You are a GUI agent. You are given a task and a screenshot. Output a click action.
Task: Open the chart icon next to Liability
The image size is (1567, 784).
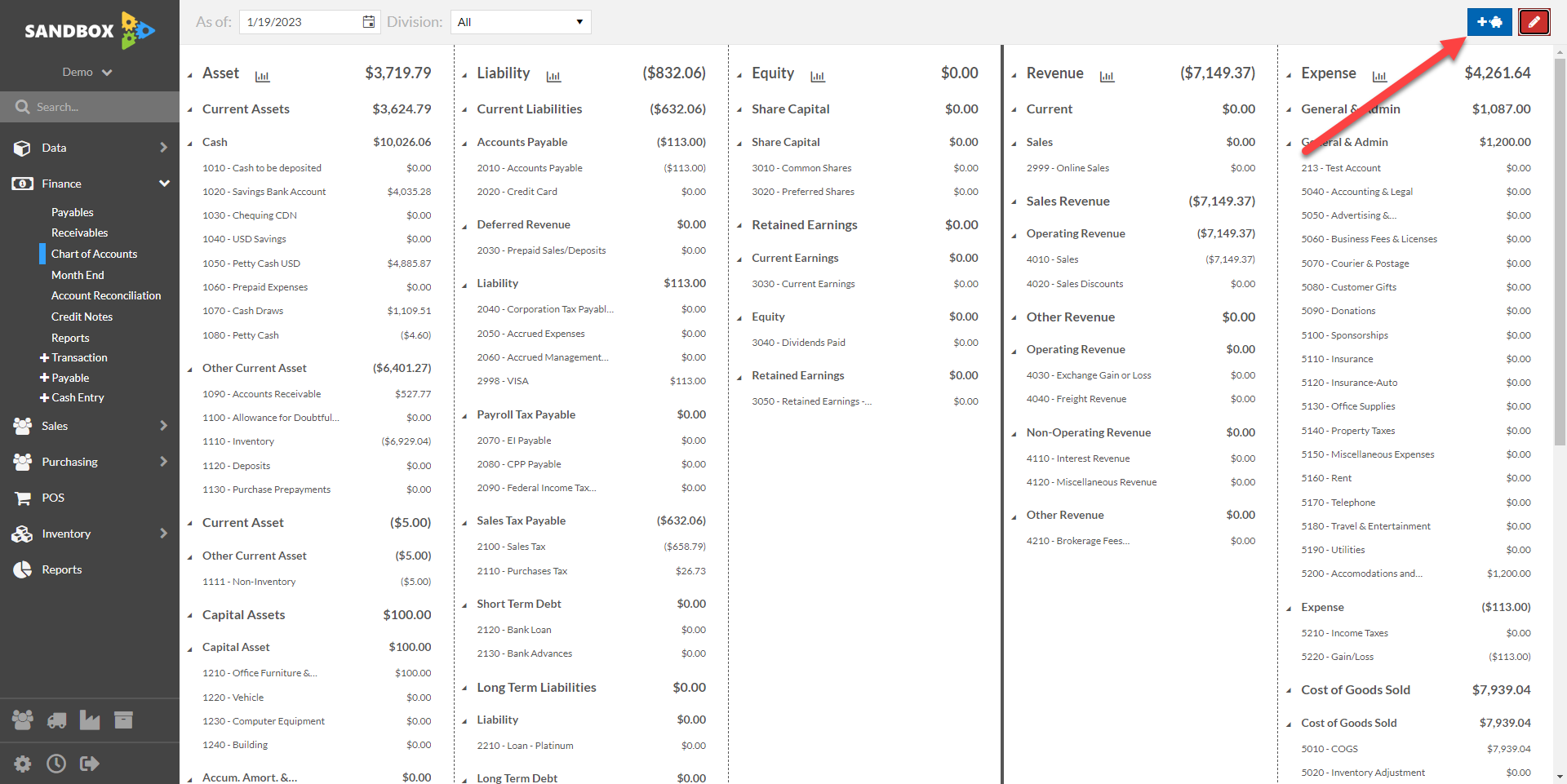(x=553, y=76)
